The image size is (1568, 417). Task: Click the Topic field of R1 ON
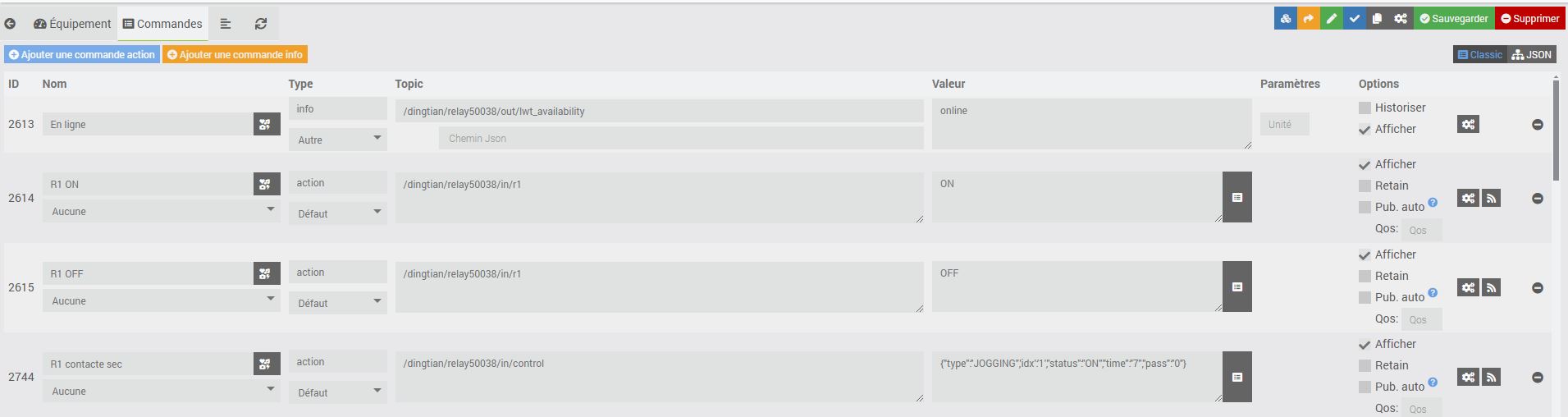659,197
